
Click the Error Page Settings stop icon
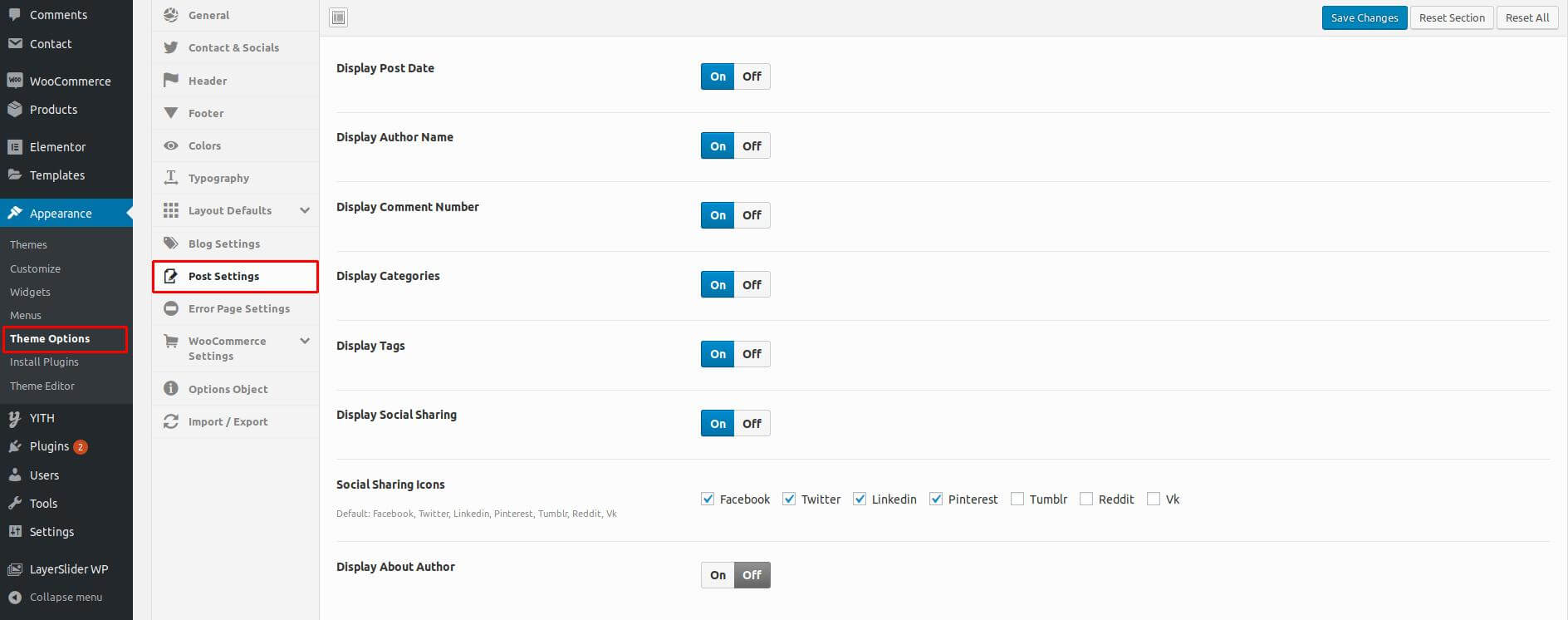[170, 308]
